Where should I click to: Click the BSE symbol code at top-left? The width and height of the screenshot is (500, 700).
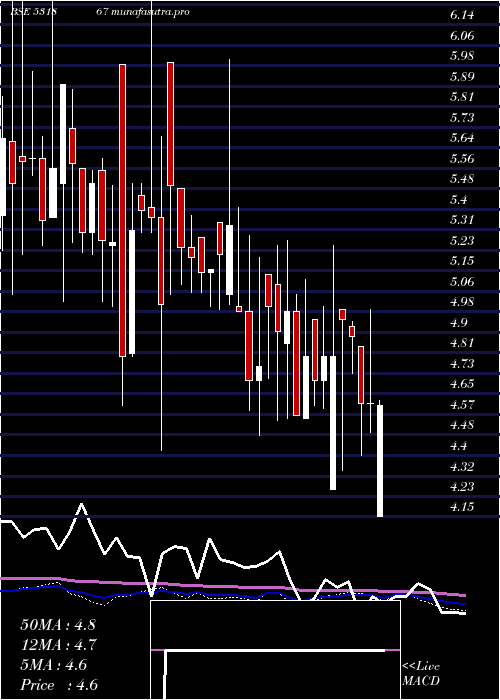pyautogui.click(x=33, y=12)
